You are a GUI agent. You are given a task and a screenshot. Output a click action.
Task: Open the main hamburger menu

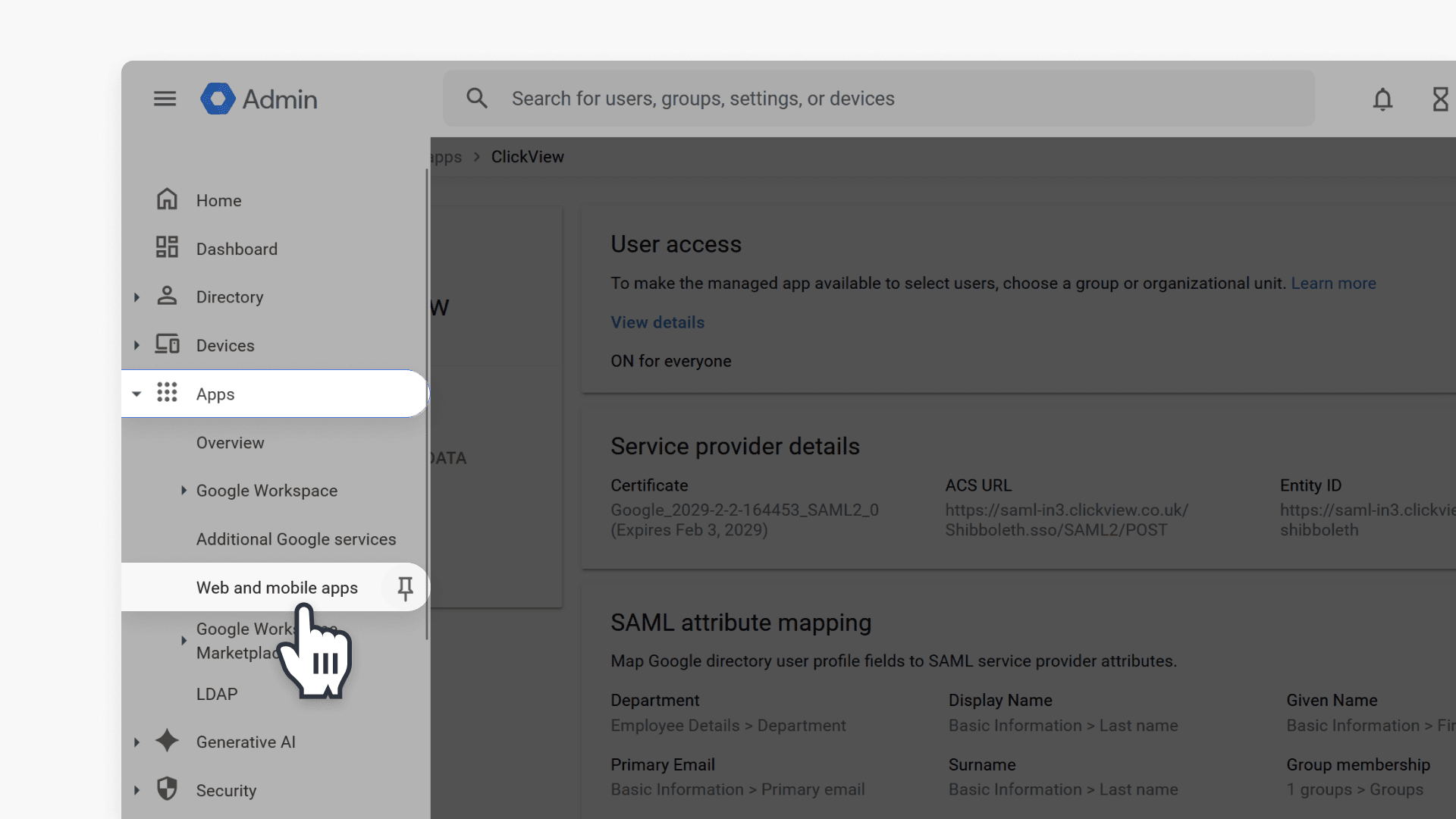[x=165, y=99]
